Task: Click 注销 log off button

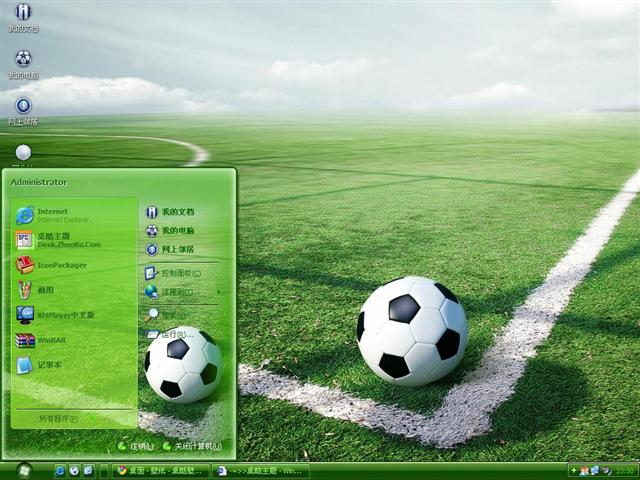Action: [136, 447]
